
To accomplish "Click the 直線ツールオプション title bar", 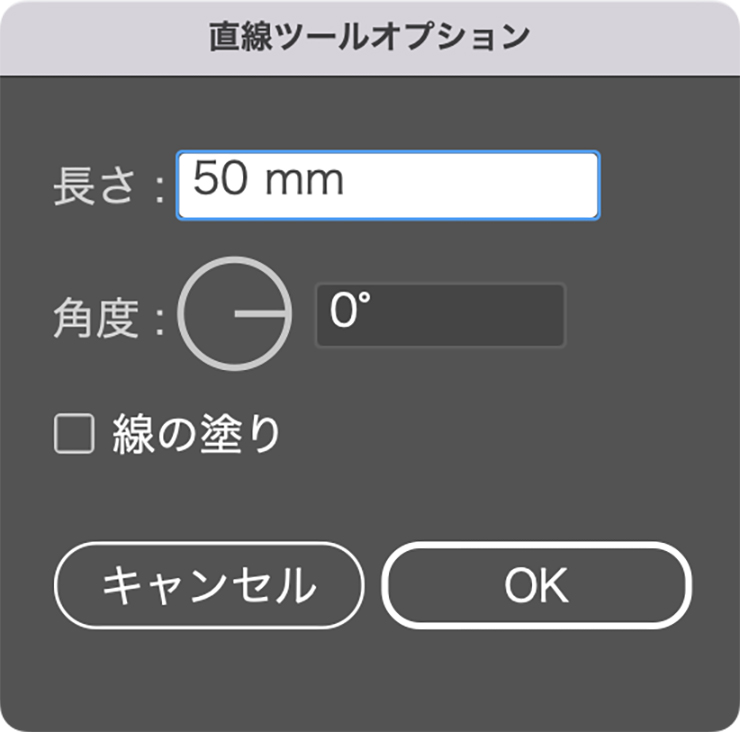I will (x=370, y=37).
